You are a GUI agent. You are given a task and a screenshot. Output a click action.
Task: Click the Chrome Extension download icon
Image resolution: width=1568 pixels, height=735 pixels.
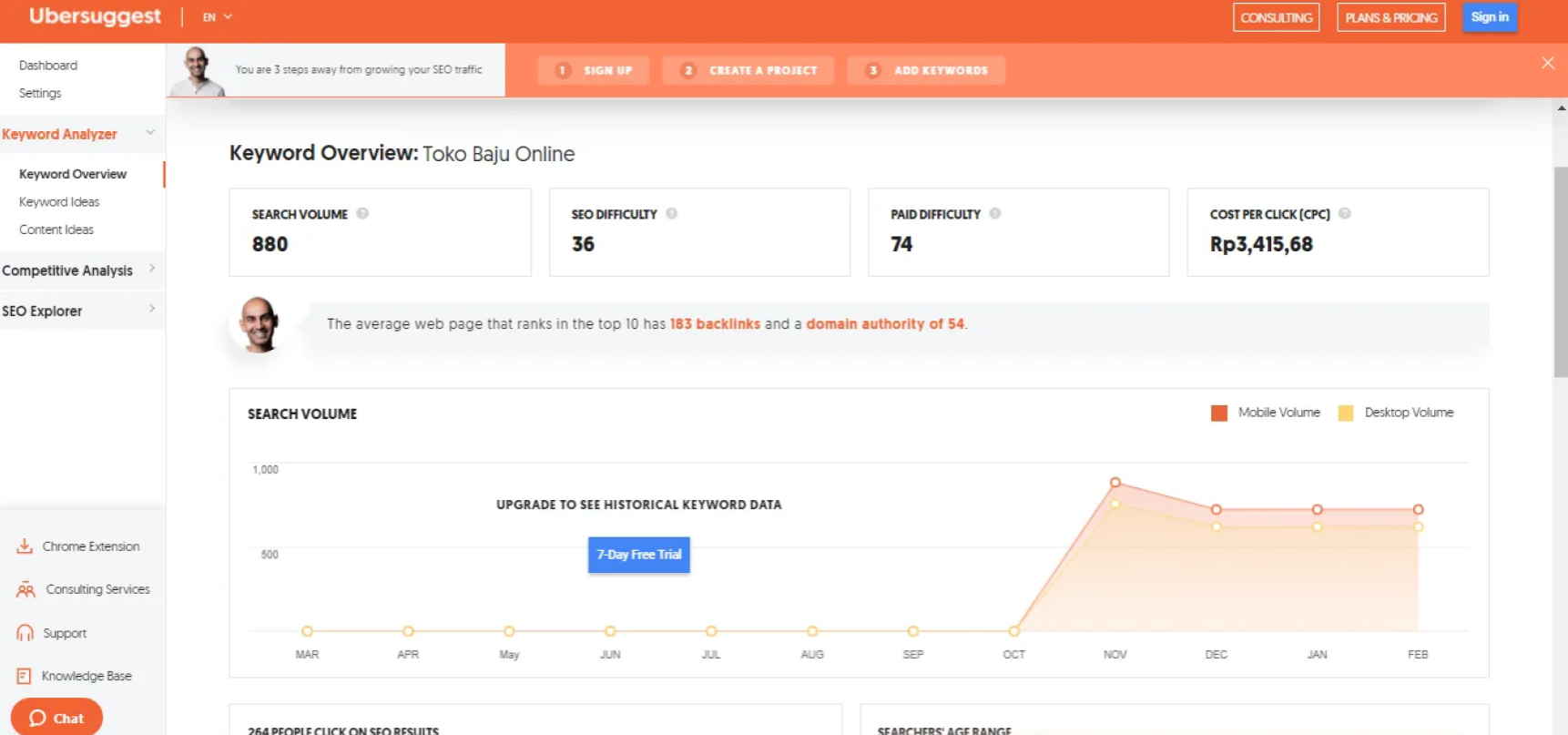25,546
